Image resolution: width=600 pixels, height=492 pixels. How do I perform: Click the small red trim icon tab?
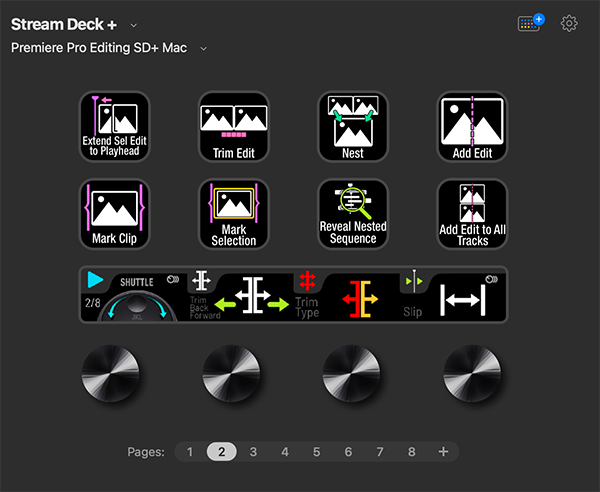pyautogui.click(x=307, y=281)
